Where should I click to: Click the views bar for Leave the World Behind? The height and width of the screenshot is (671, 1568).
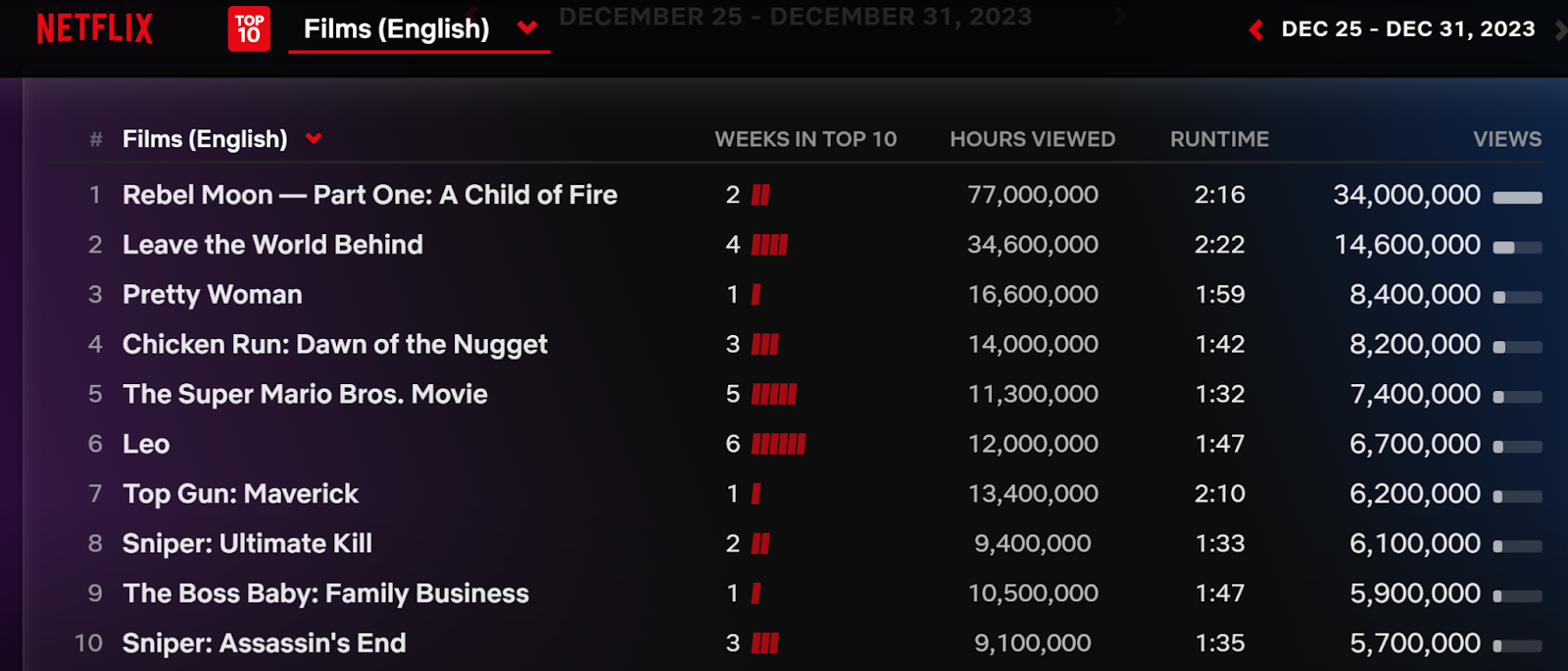pos(1517,247)
